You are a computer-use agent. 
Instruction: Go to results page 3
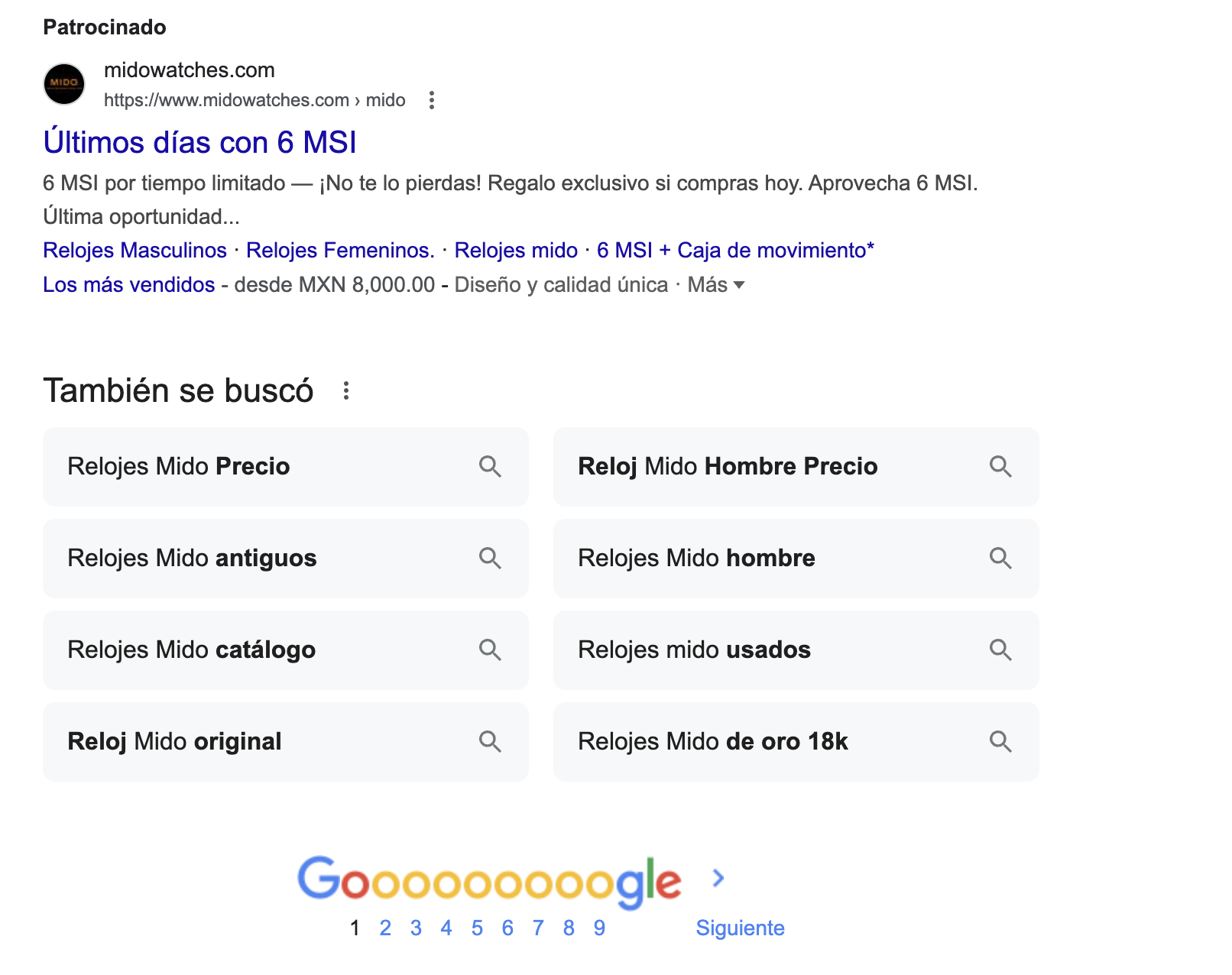416,928
